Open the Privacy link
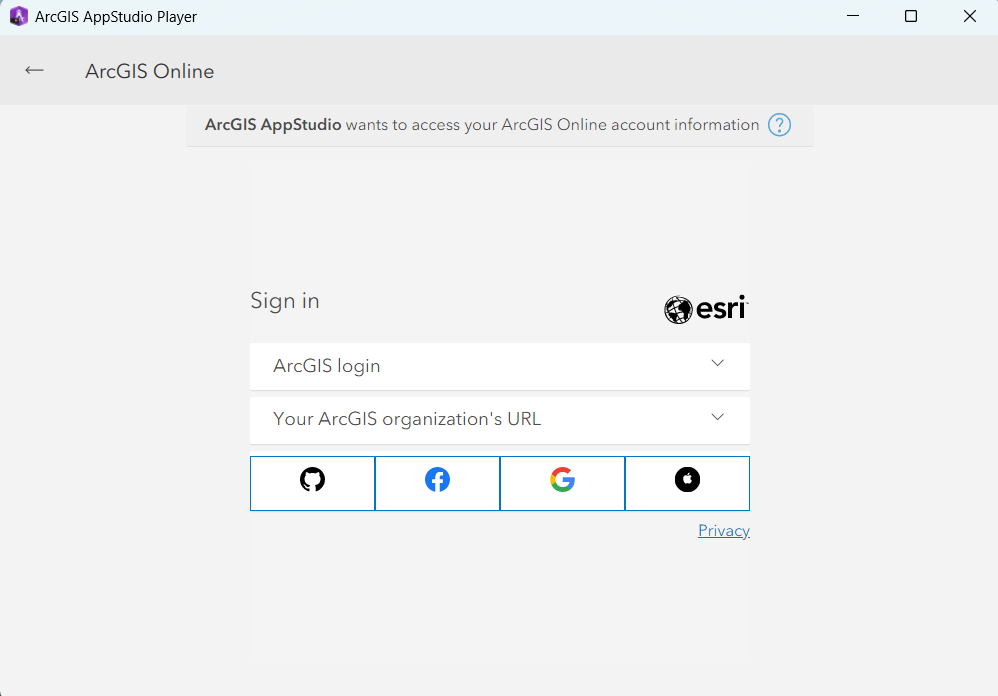Viewport: 998px width, 696px height. pyautogui.click(x=724, y=530)
